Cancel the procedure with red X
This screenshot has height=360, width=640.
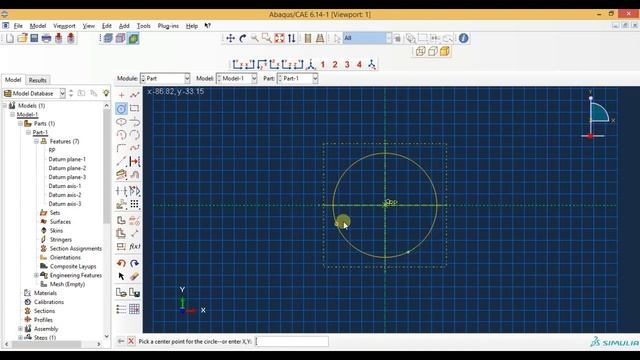click(131, 341)
